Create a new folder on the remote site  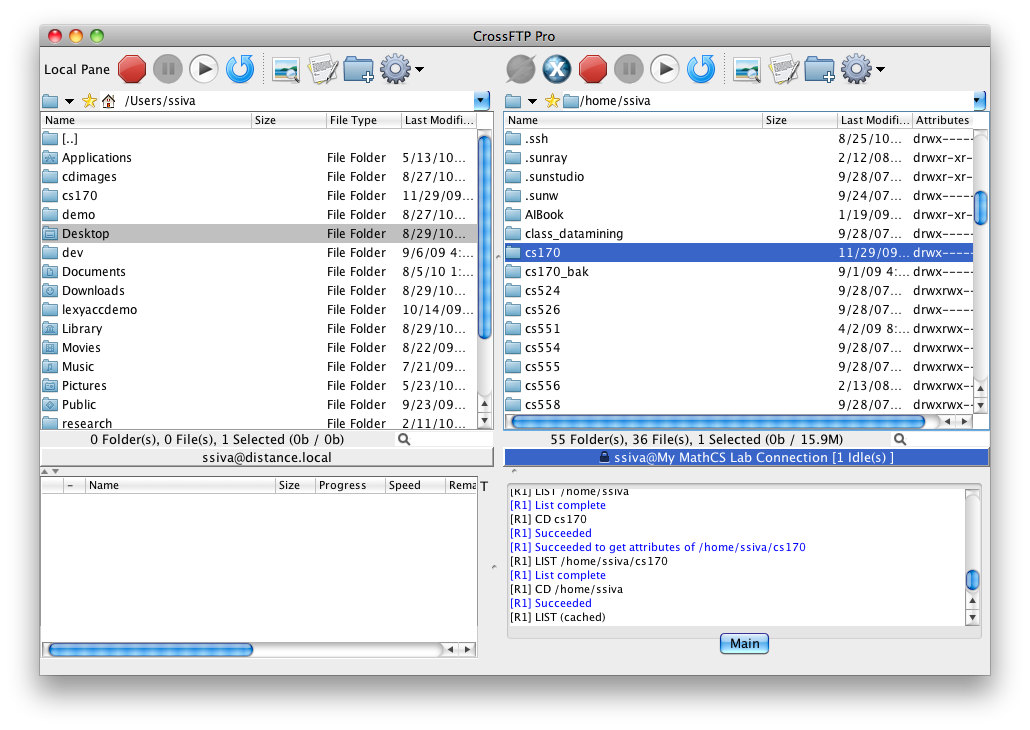click(820, 69)
